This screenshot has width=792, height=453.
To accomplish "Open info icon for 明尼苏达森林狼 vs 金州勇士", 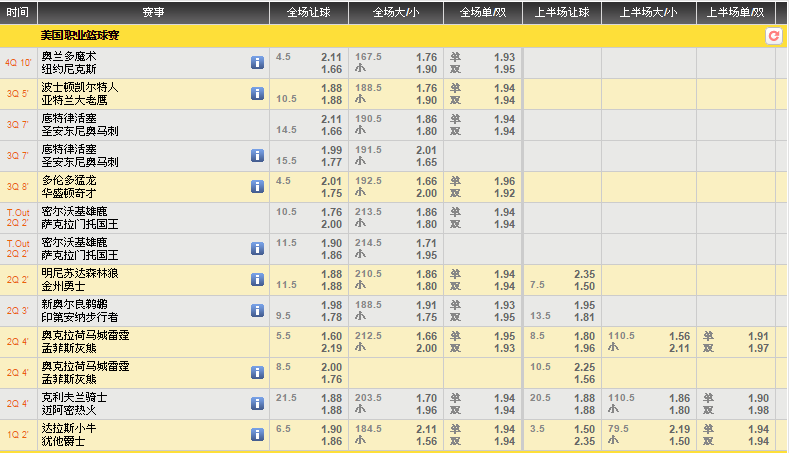I will click(x=257, y=279).
